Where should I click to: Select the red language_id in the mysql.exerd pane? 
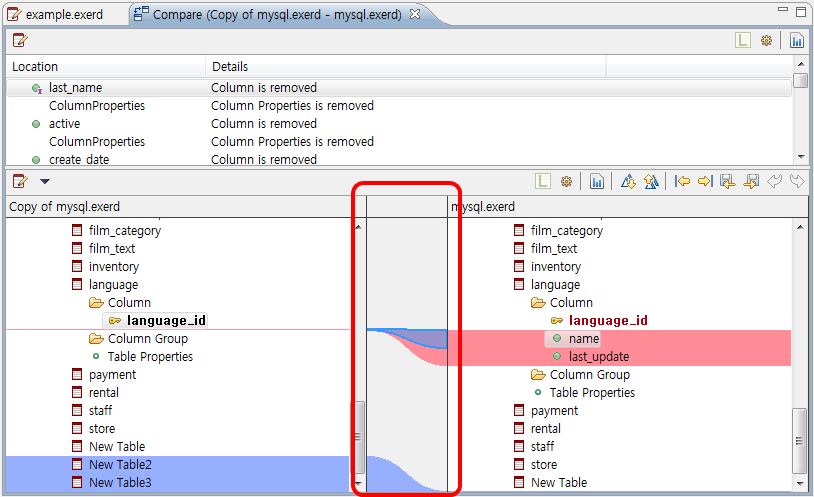point(608,320)
